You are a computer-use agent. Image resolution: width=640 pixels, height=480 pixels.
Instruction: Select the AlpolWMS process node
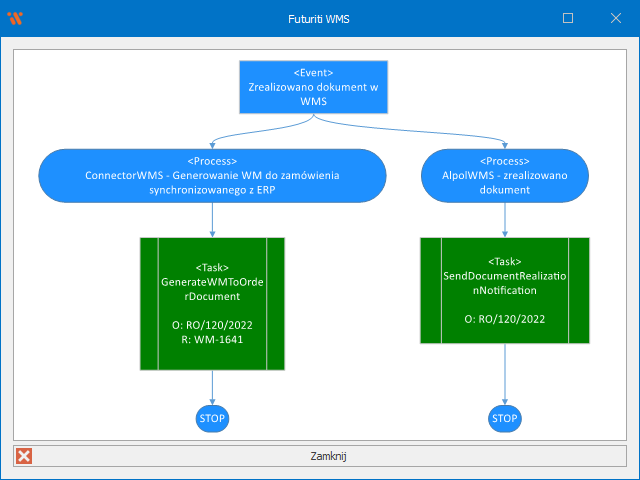pyautogui.click(x=505, y=174)
